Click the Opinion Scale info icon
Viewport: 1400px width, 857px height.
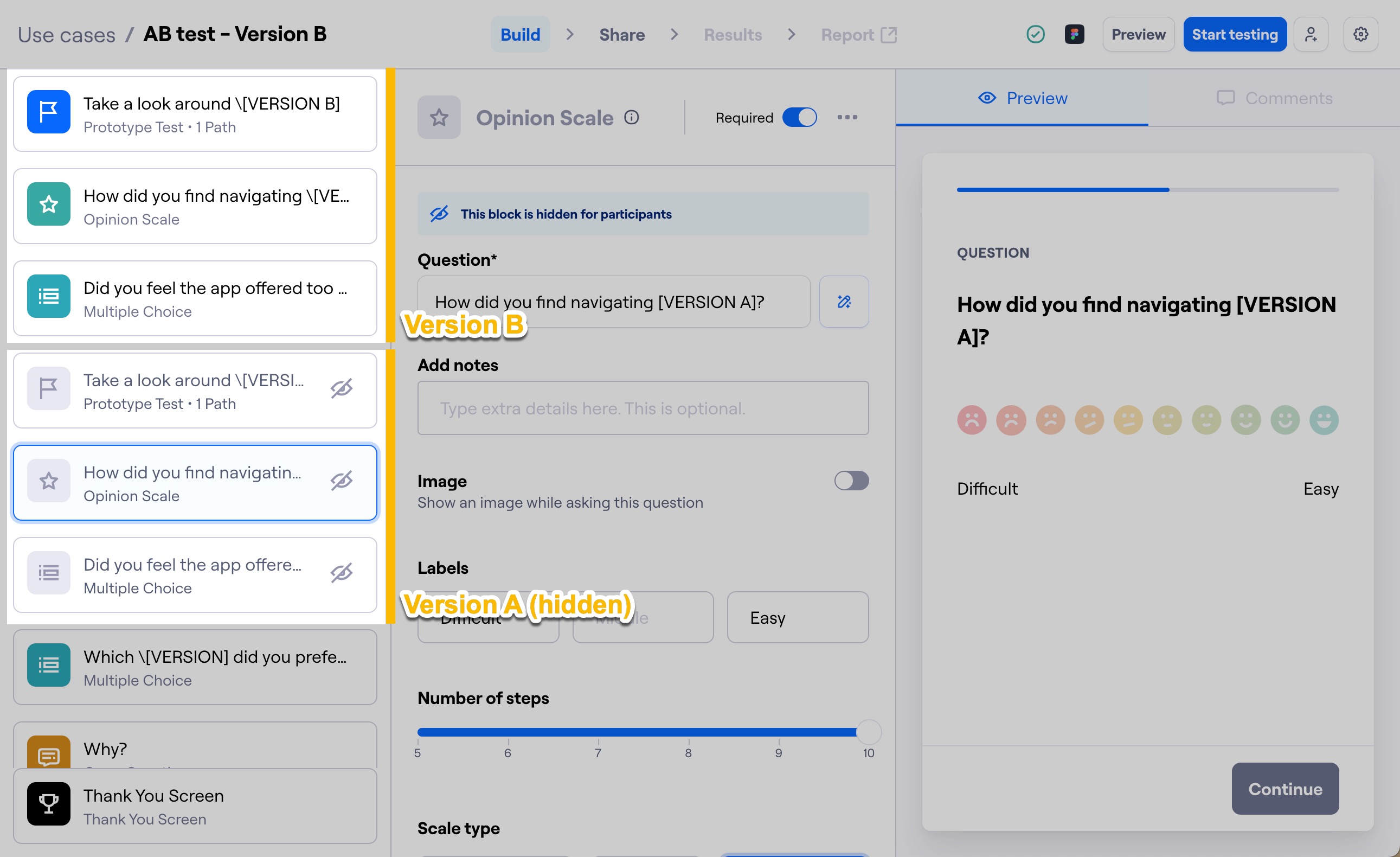coord(631,118)
